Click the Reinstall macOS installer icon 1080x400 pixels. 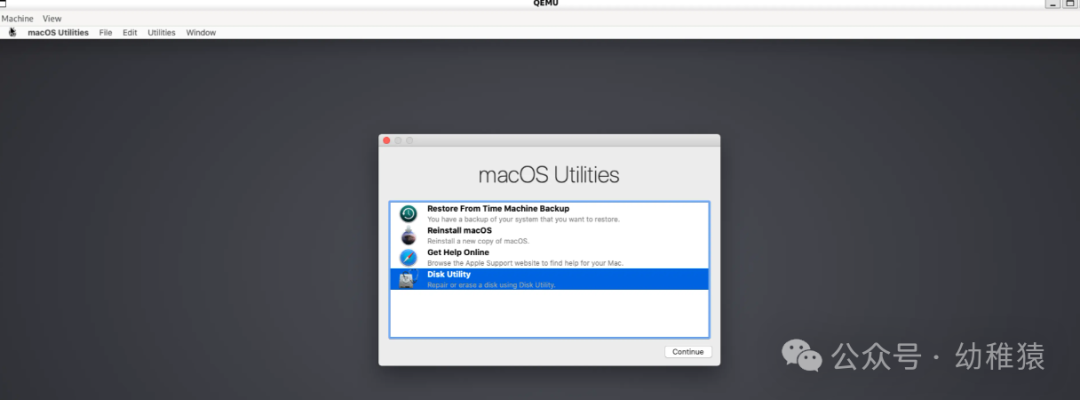click(x=408, y=235)
